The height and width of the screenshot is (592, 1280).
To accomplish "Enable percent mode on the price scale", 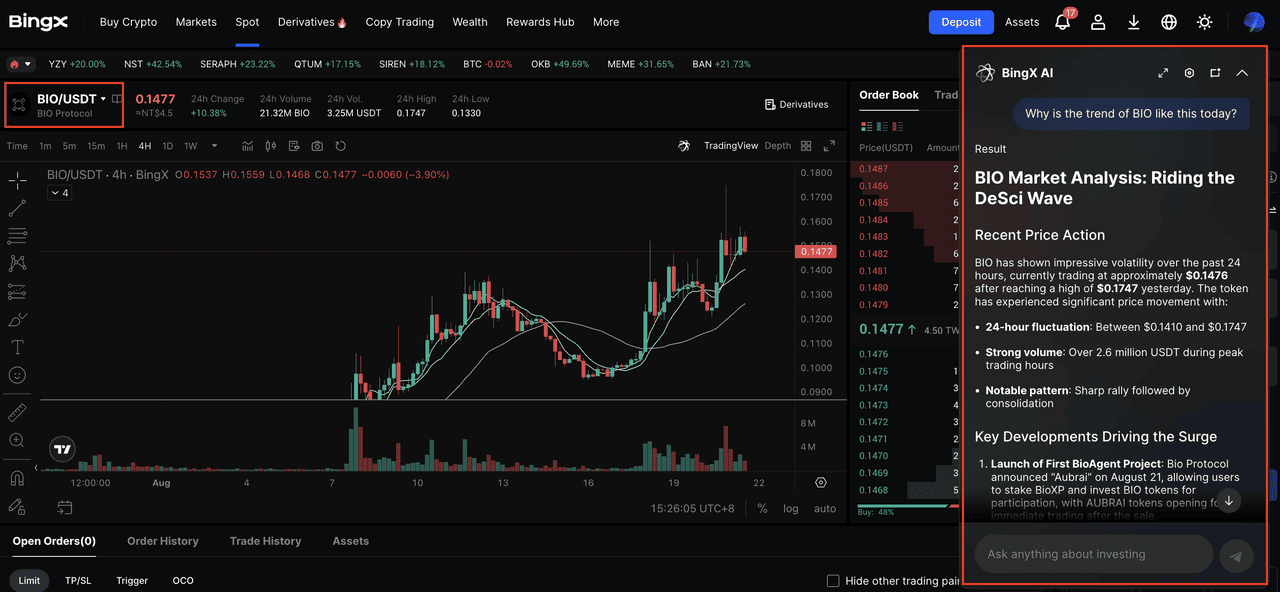I will click(x=761, y=509).
